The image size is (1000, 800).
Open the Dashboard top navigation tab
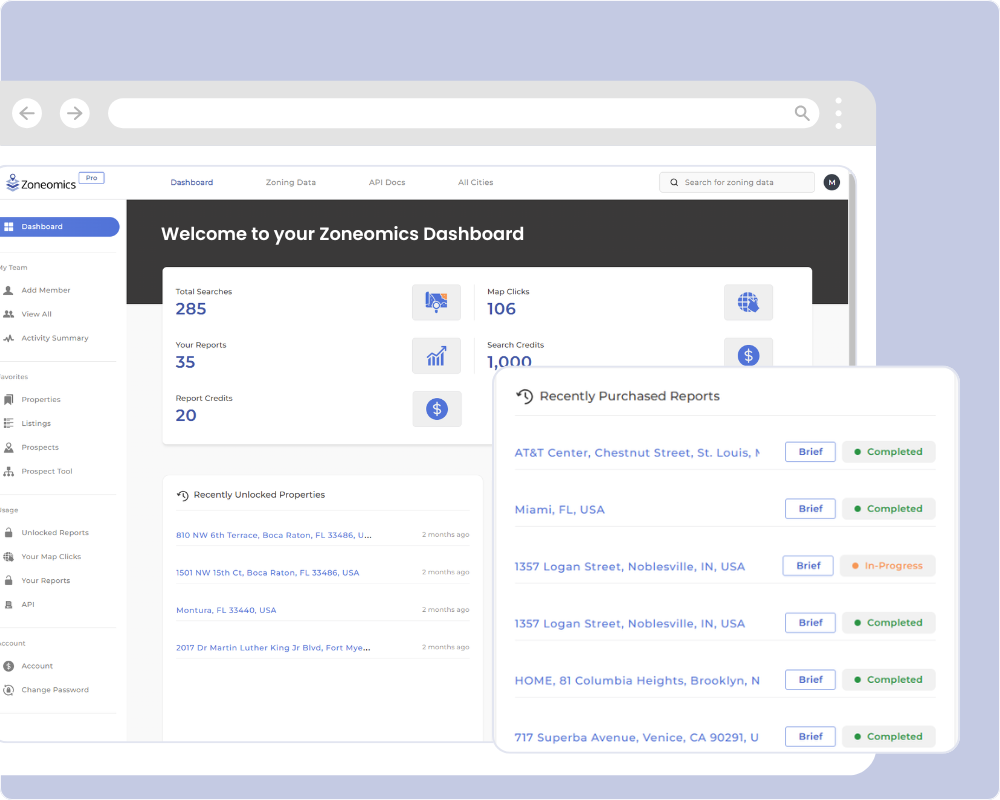(x=191, y=182)
